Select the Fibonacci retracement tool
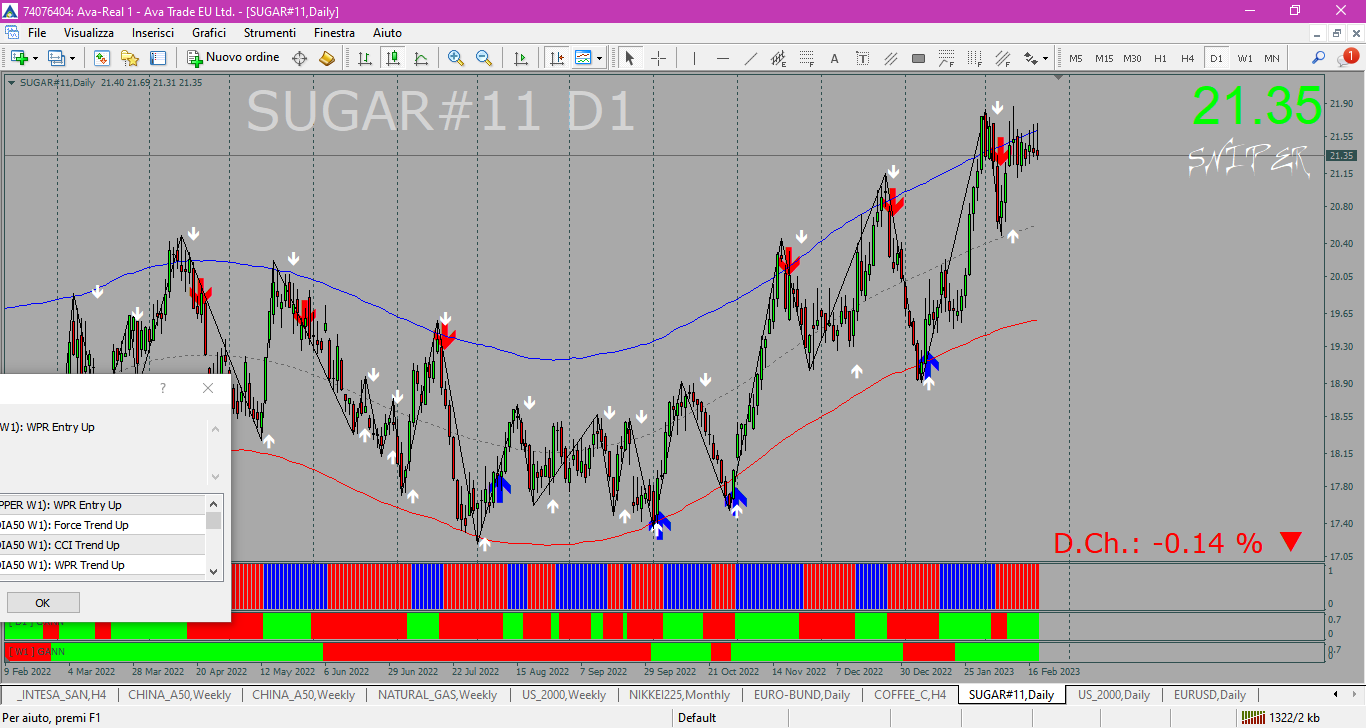 point(806,58)
